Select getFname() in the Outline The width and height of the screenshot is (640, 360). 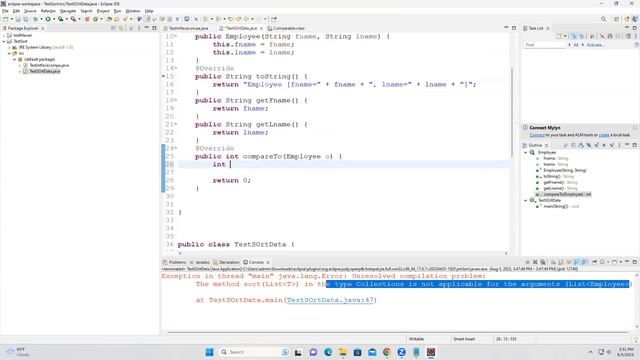coord(555,182)
